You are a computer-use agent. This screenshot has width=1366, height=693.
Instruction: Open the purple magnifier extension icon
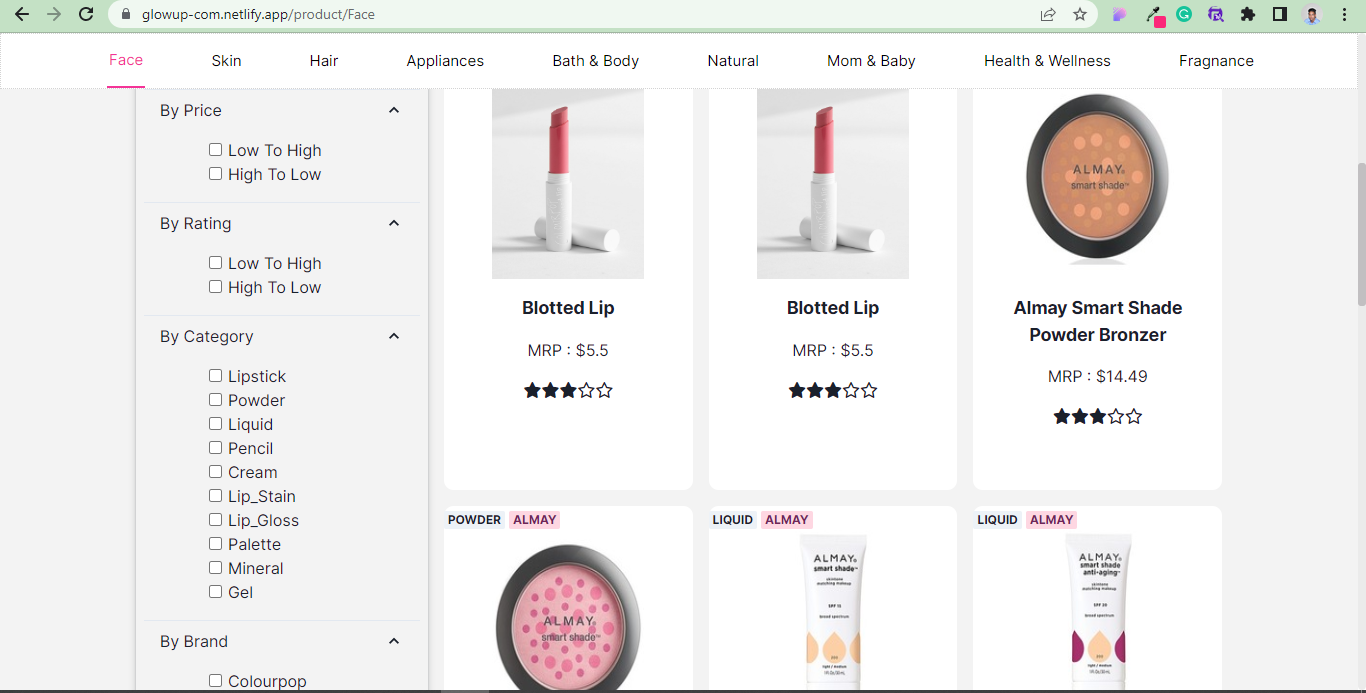[x=1215, y=15]
